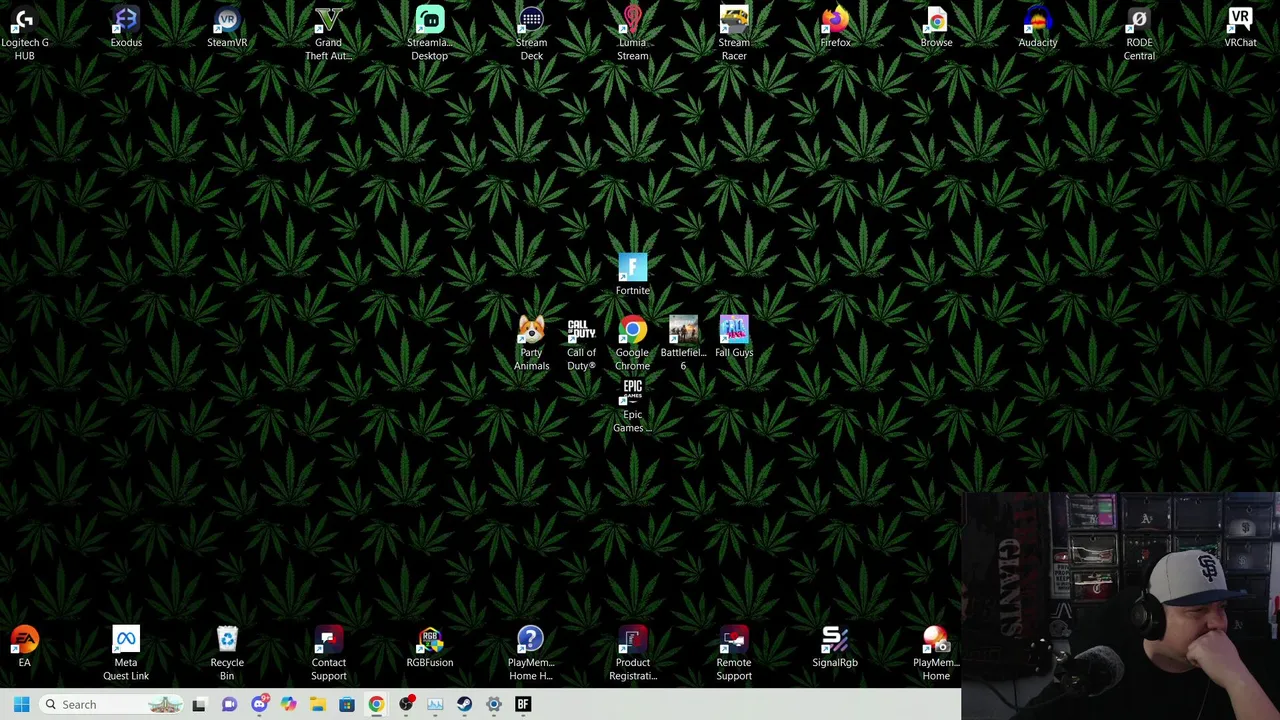The height and width of the screenshot is (720, 1280).
Task: Open Task View from the taskbar
Action: (x=199, y=704)
